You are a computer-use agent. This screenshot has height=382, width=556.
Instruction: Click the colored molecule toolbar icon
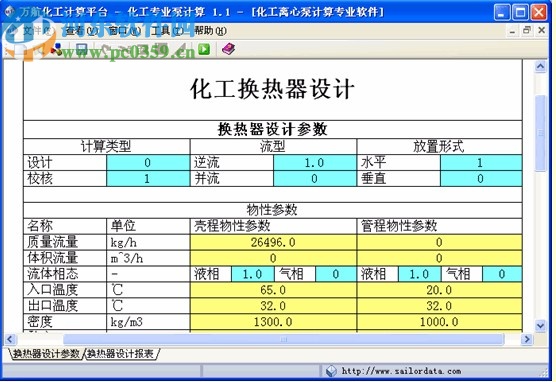56,49
